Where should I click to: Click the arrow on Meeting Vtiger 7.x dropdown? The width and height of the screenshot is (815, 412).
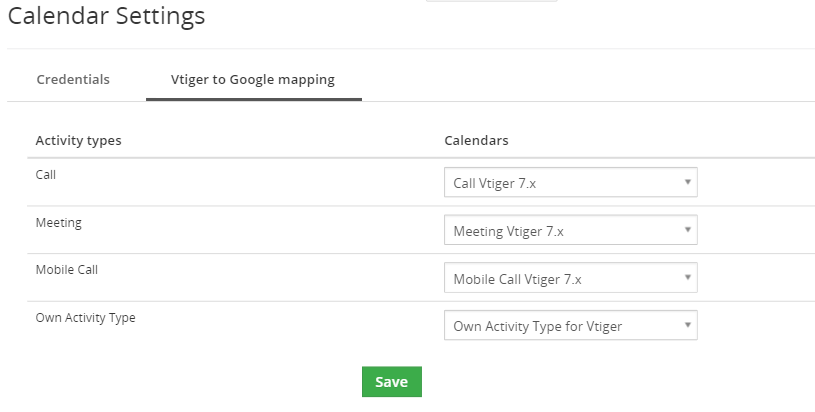tap(687, 230)
